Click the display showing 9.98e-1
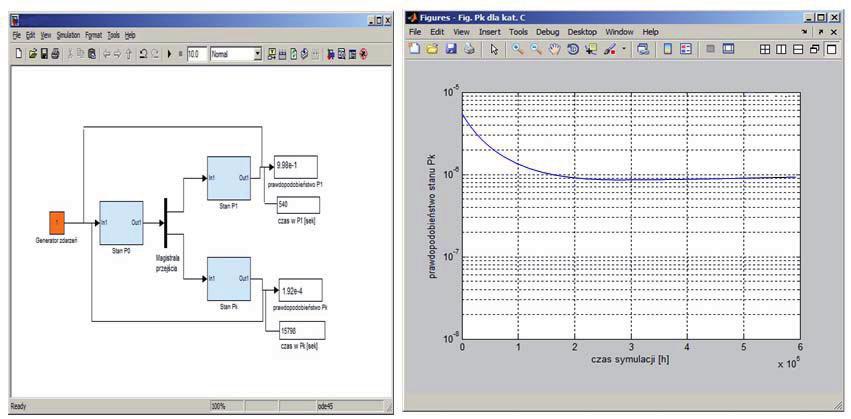This screenshot has width=851, height=419. coord(295,166)
